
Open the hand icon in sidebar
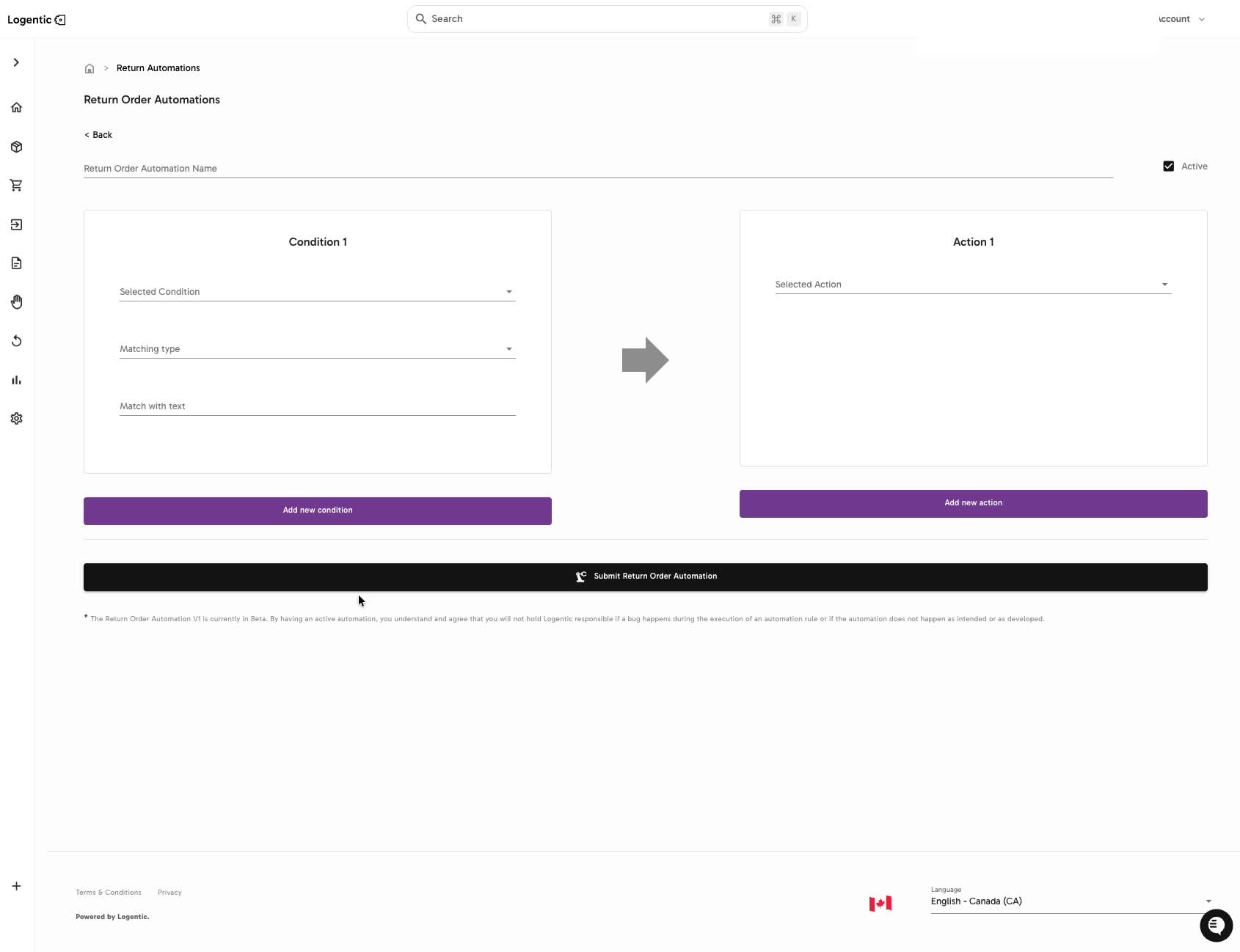pos(16,302)
